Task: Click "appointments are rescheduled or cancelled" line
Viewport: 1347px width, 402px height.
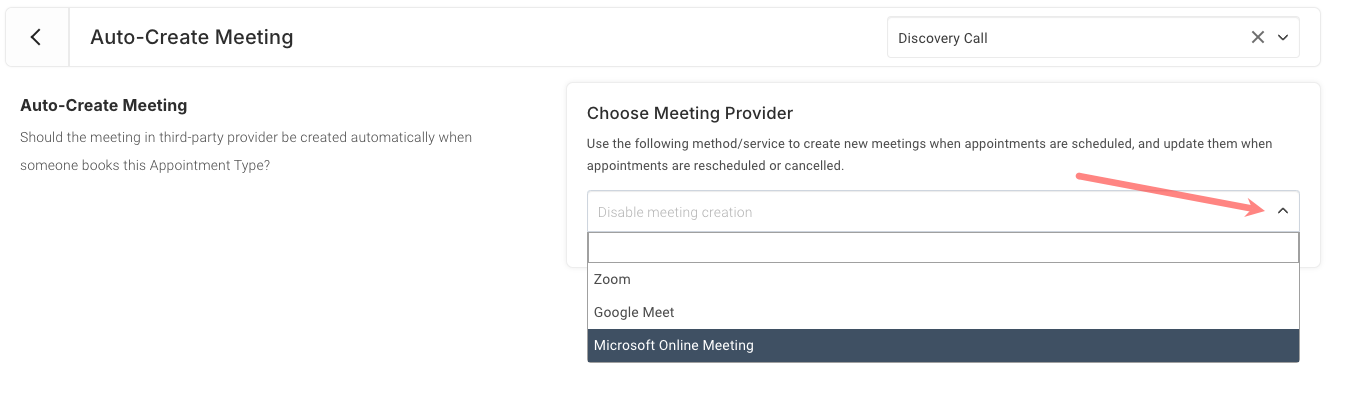Action: click(715, 165)
